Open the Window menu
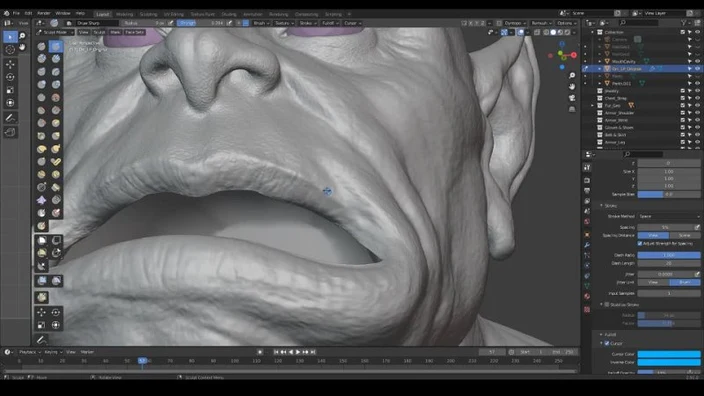The image size is (704, 396). pyautogui.click(x=62, y=13)
